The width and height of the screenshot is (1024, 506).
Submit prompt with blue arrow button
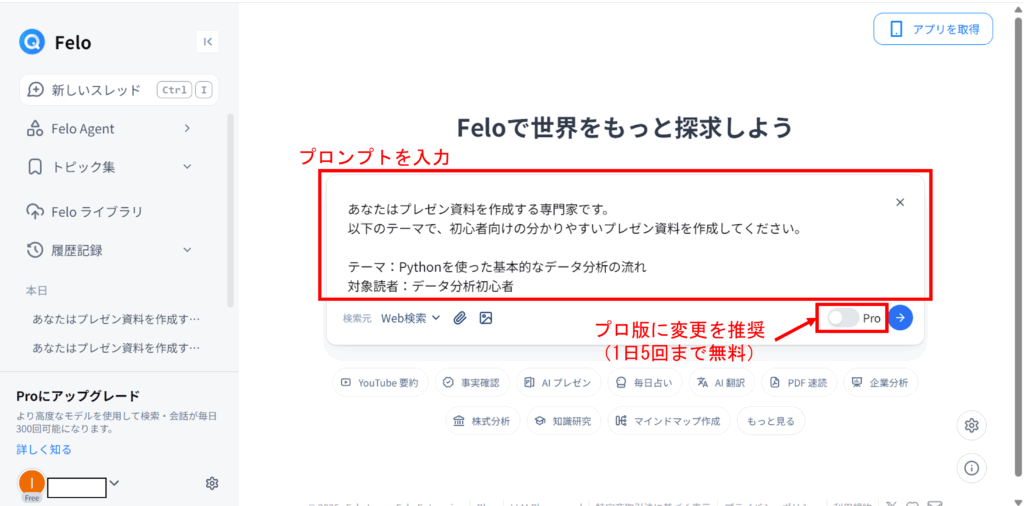(x=901, y=318)
